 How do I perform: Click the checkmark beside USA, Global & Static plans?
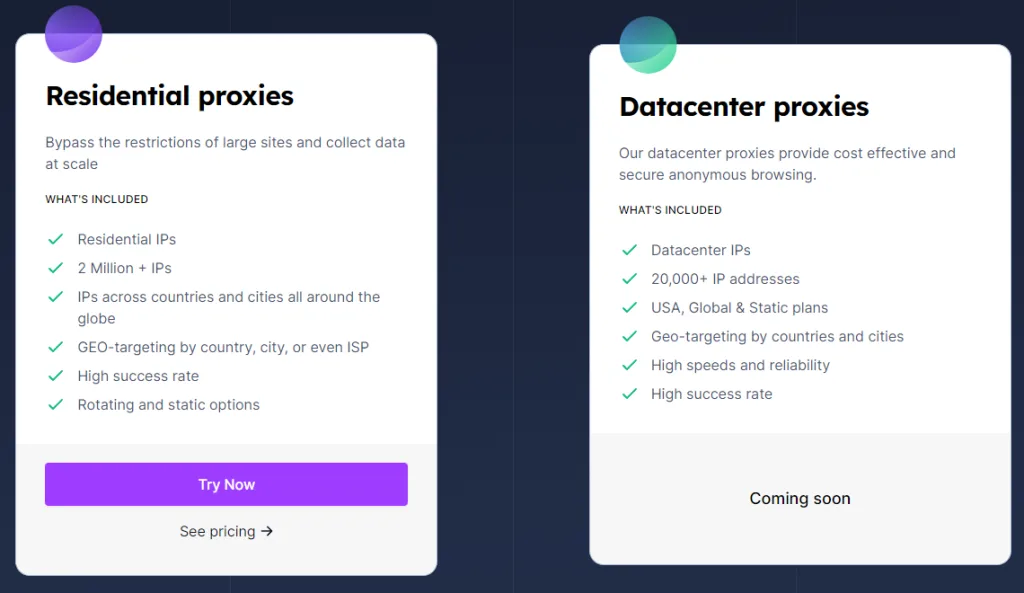click(x=629, y=308)
